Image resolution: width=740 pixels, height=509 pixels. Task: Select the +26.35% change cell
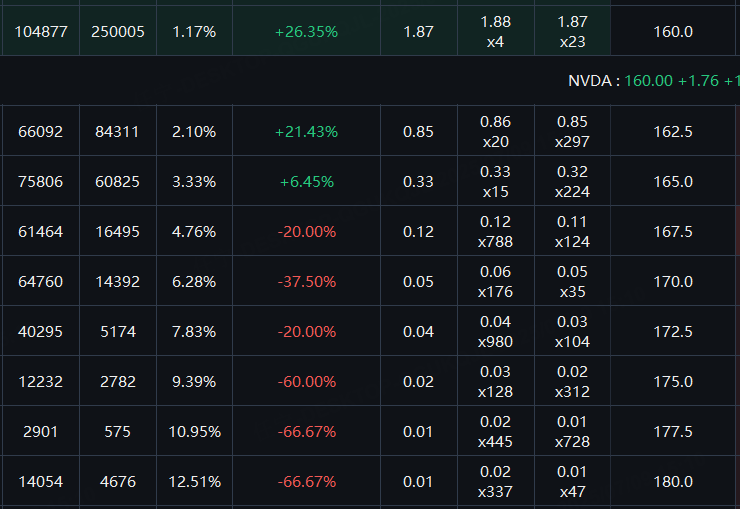coord(306,31)
